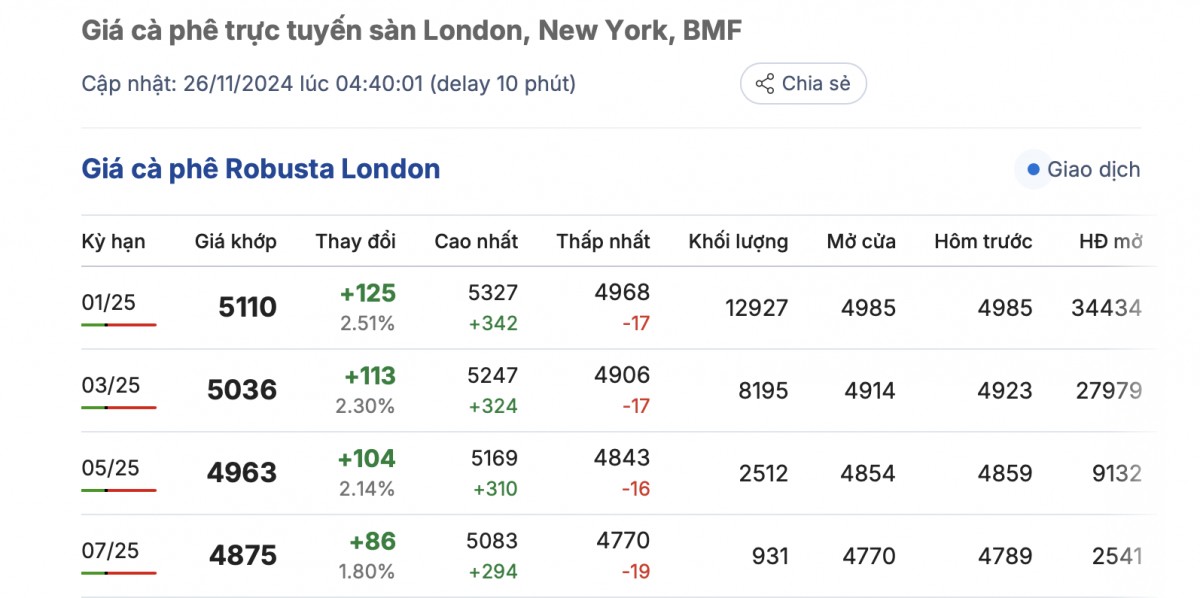The image size is (1200, 598).
Task: Select the Thấp nhất column header
Action: 603,241
